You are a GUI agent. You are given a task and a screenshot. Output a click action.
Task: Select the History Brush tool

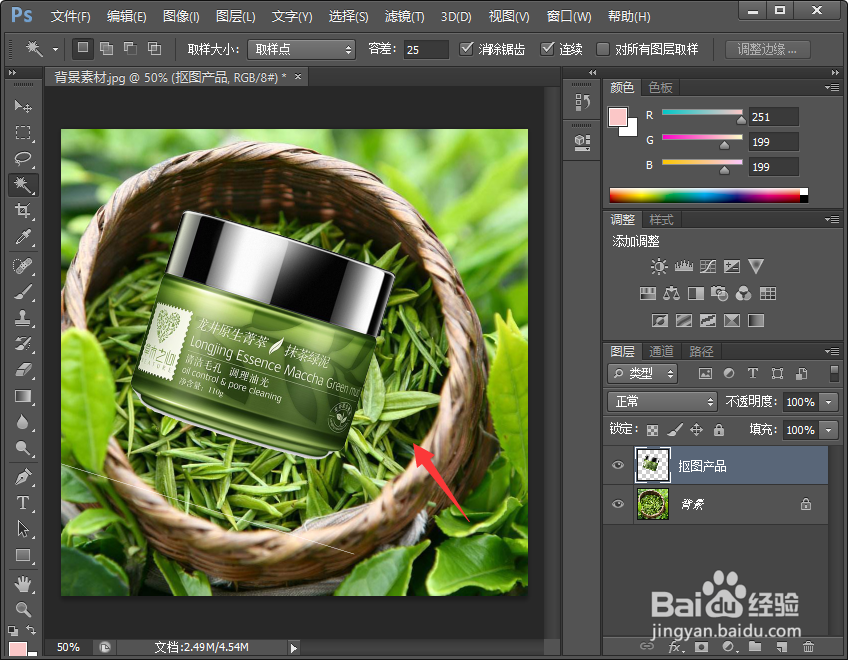[23, 344]
